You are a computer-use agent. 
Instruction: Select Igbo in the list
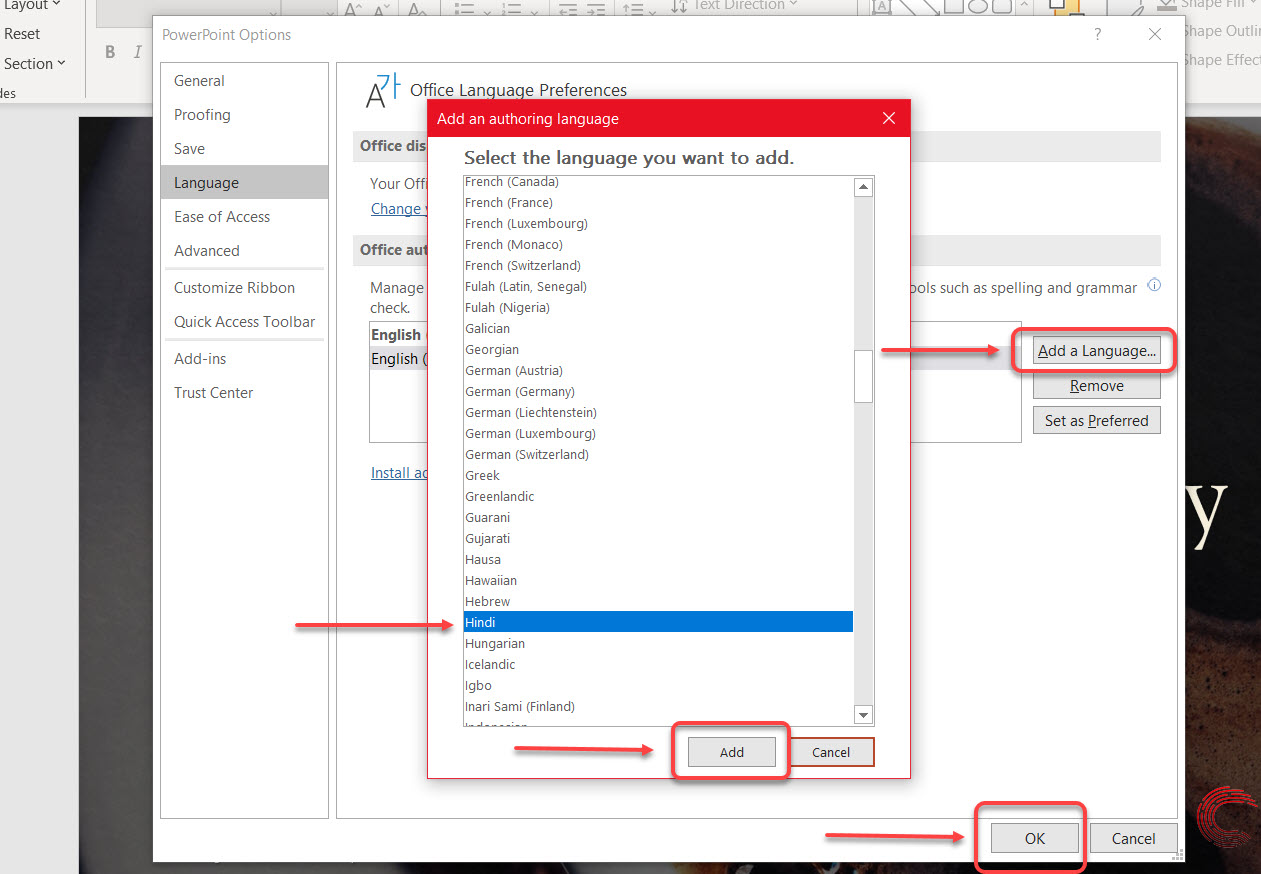(658, 685)
